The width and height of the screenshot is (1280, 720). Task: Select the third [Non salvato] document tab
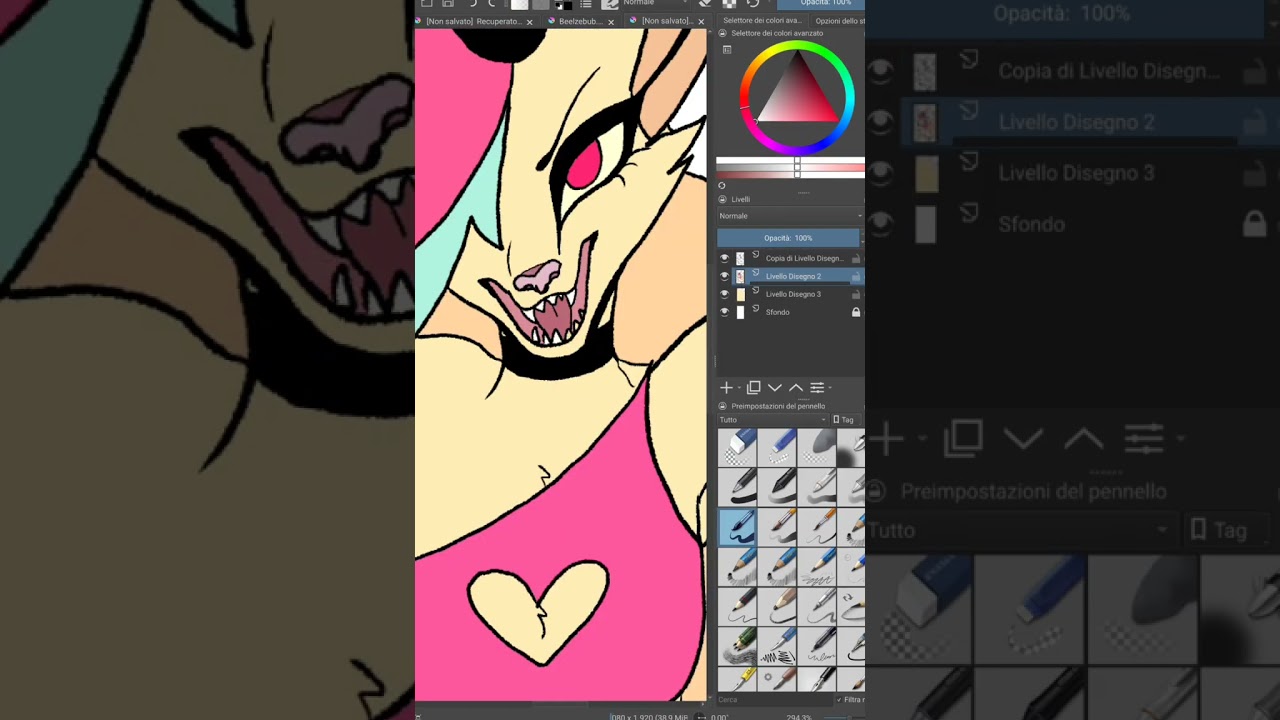[x=667, y=21]
